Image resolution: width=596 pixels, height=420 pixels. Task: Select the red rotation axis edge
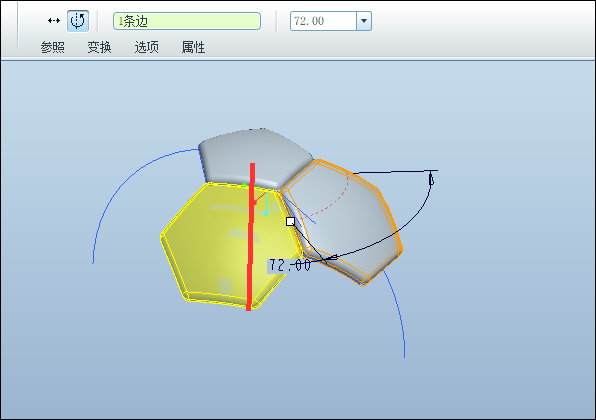coord(250,236)
